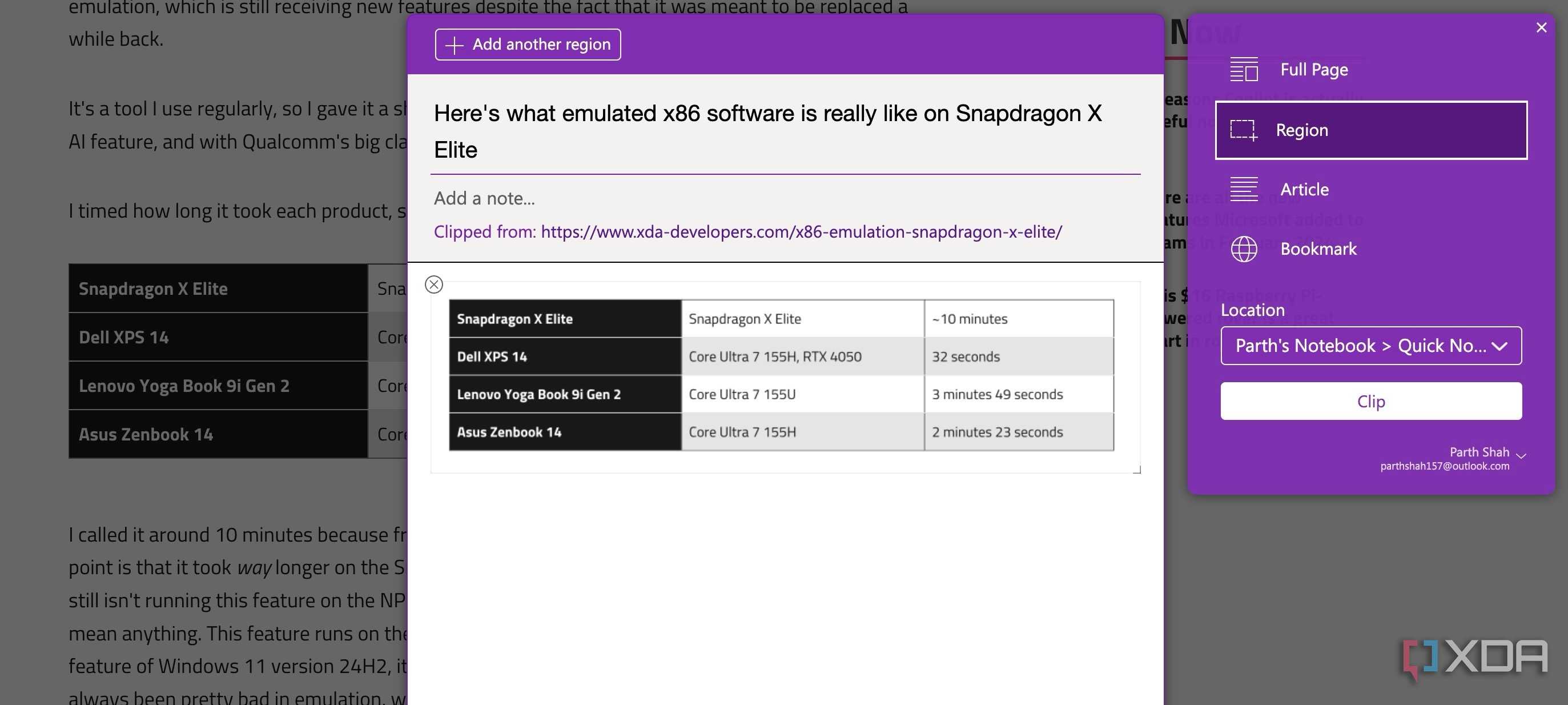Select Bookmark clip mode
This screenshot has height=705, width=1568.
pyautogui.click(x=1371, y=249)
